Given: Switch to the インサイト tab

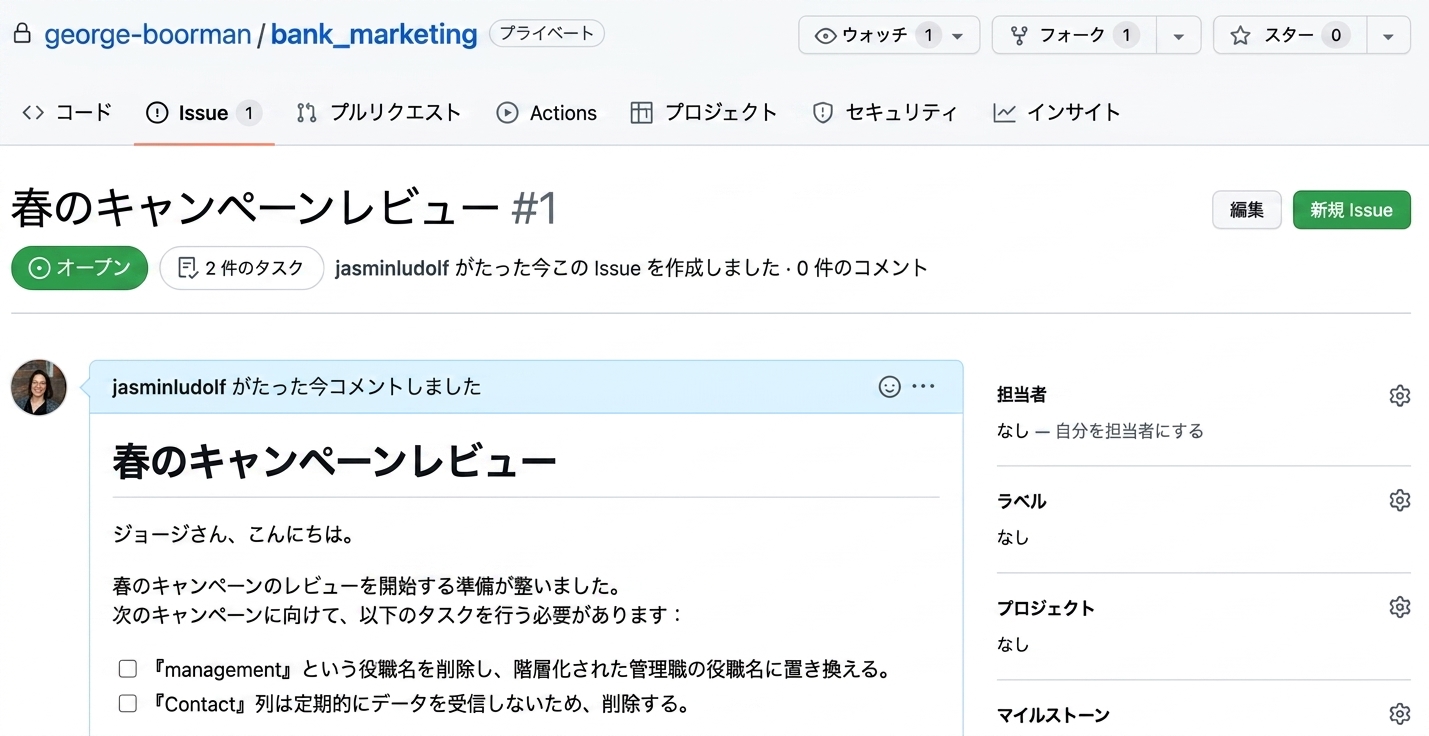Looking at the screenshot, I should [1057, 113].
